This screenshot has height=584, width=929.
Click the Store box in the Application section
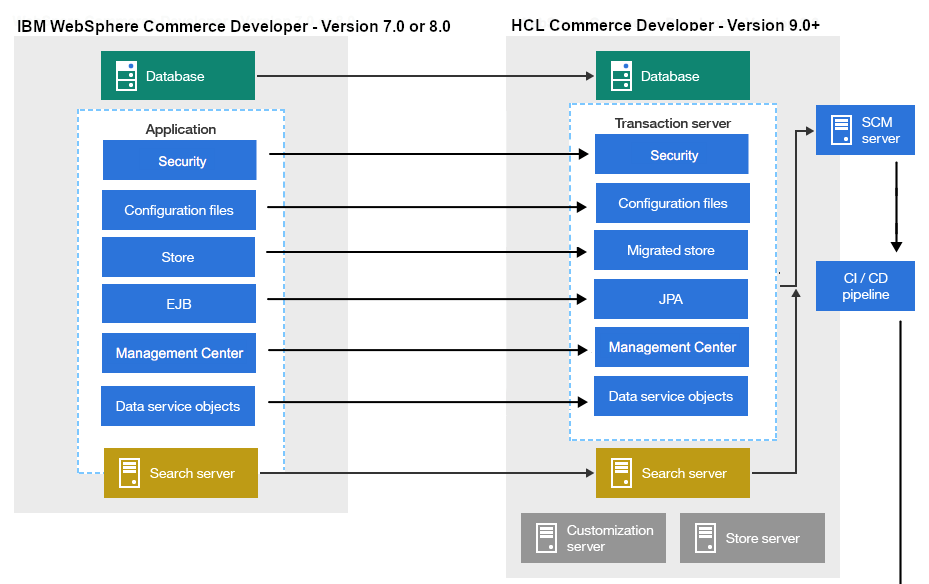click(x=178, y=257)
